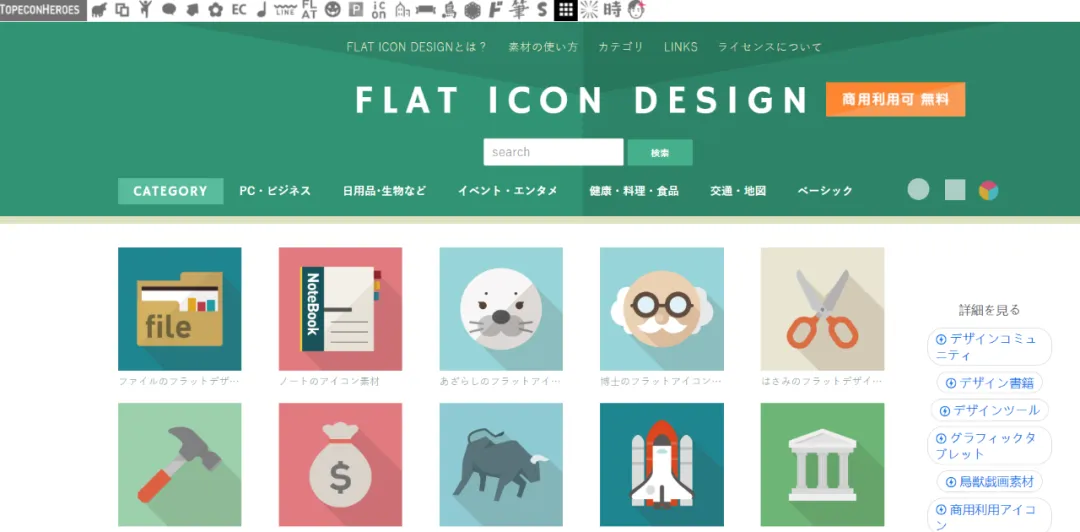Click the smiley face icon in the top bar
This screenshot has width=1080, height=532.
tap(333, 10)
